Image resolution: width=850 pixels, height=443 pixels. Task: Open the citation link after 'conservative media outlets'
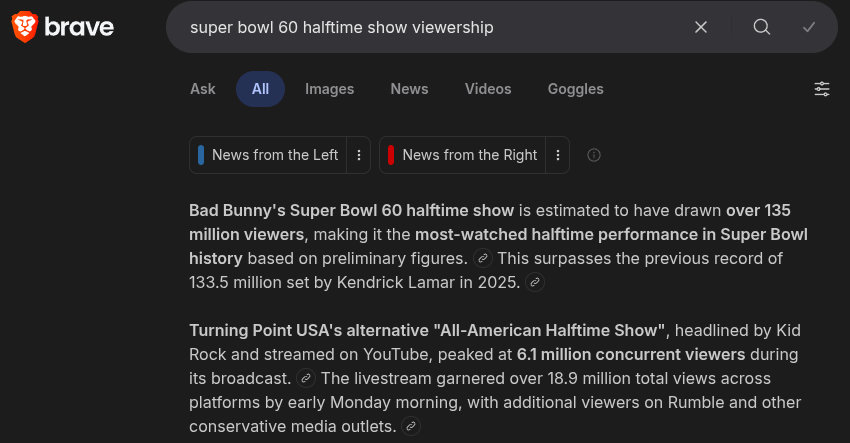[x=411, y=427]
